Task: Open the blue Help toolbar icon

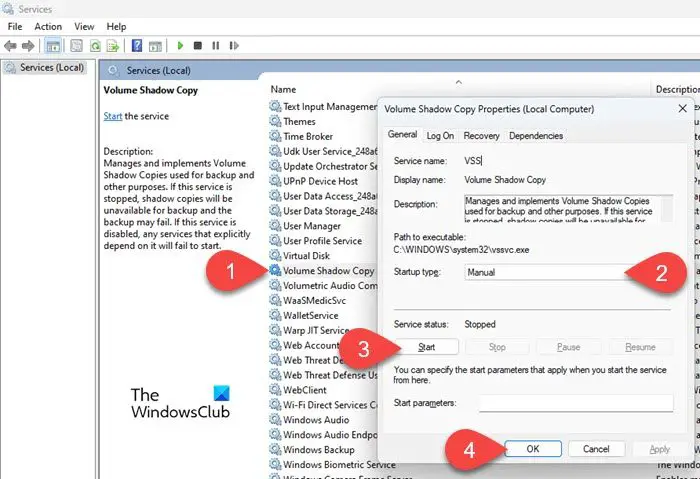Action: [137, 46]
